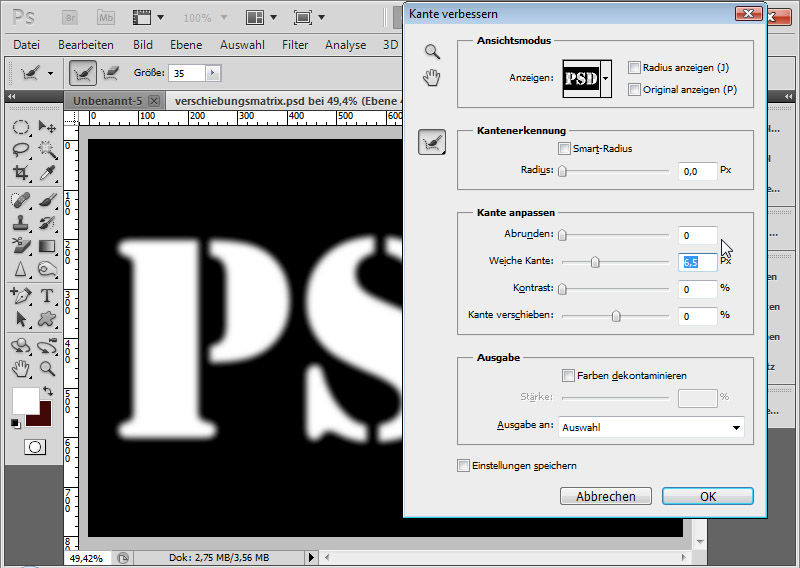
Task: Select the Lasso tool
Action: click(x=20, y=149)
